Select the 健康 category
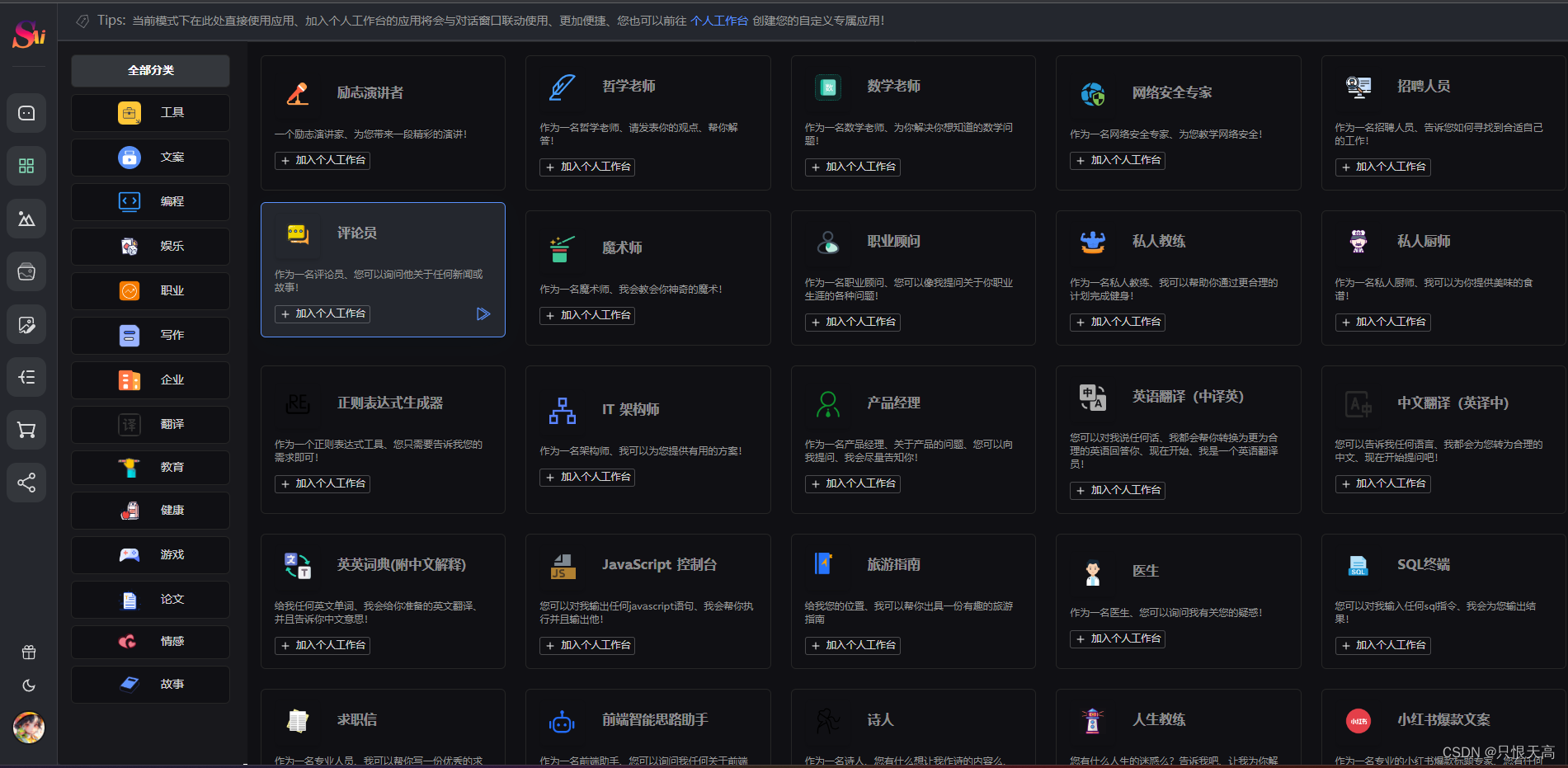 click(x=150, y=511)
